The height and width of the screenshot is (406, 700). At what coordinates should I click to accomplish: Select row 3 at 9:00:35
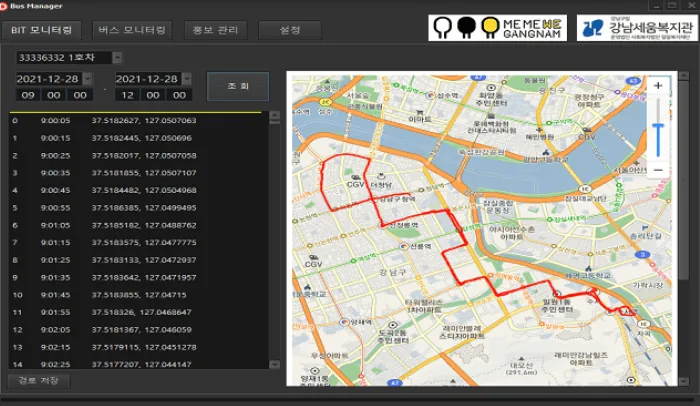tap(138, 173)
